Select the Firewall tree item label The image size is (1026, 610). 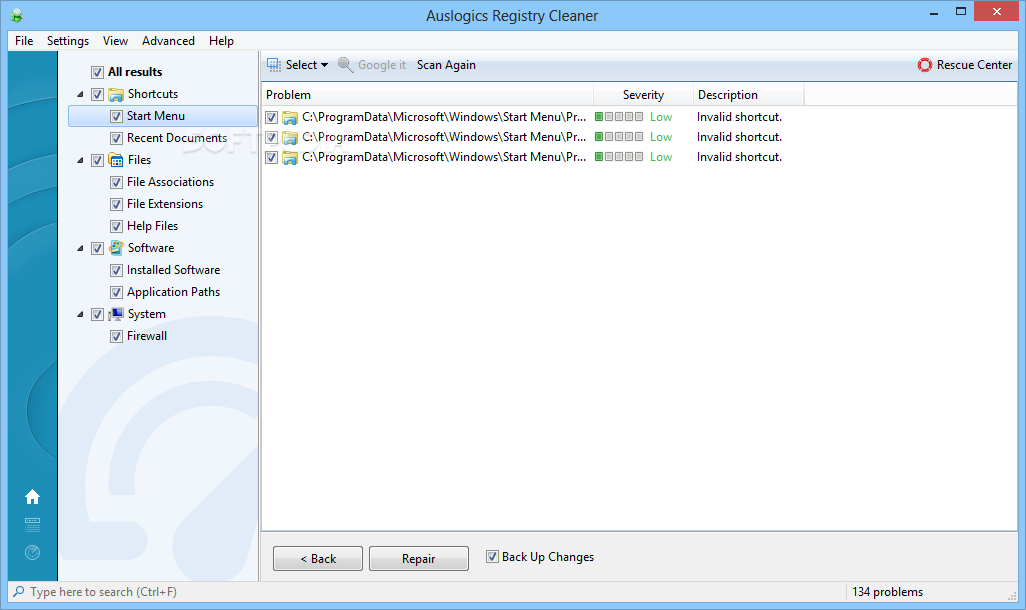tap(147, 336)
